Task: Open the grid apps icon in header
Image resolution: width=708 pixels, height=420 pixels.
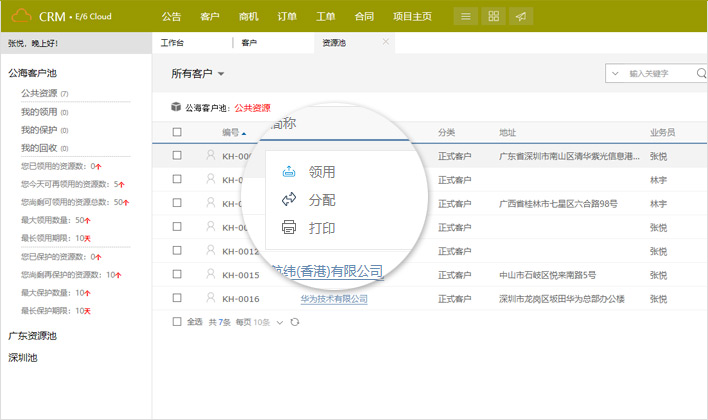Action: click(x=493, y=17)
